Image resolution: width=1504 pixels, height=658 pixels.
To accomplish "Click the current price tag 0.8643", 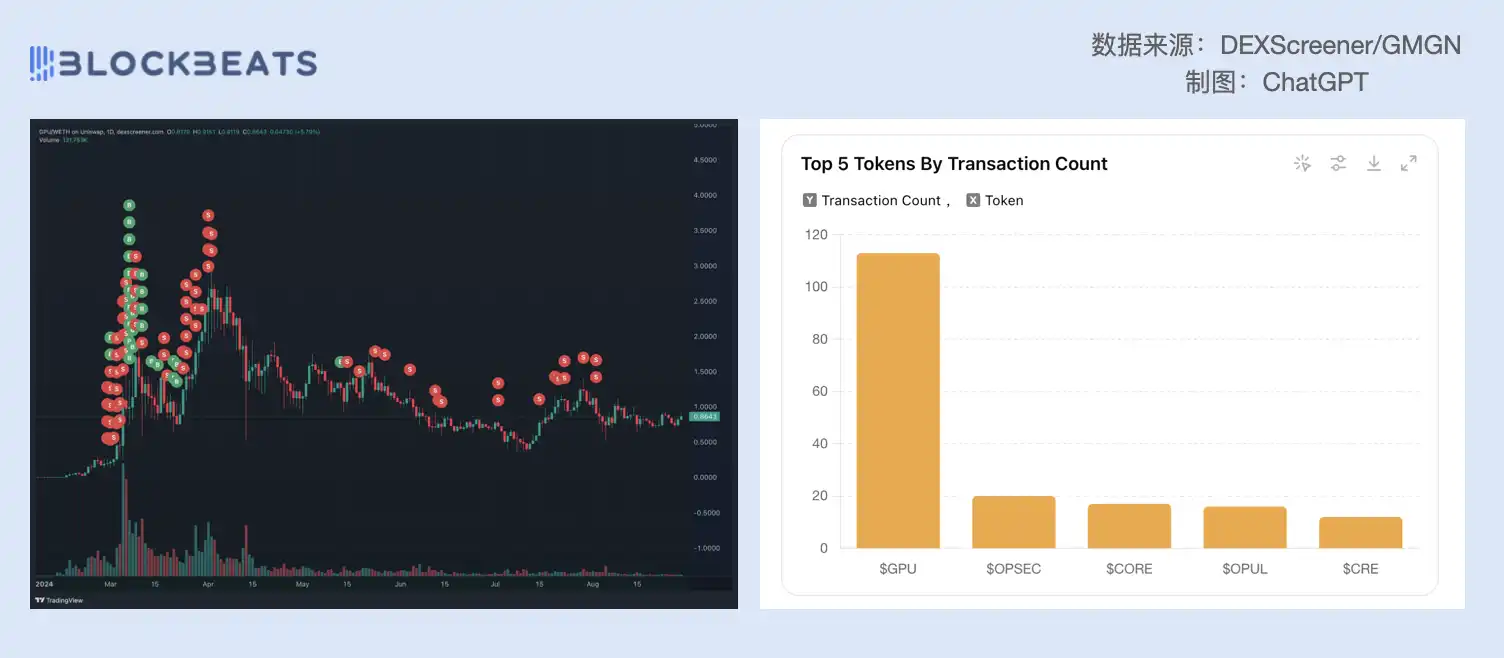I will (x=704, y=416).
